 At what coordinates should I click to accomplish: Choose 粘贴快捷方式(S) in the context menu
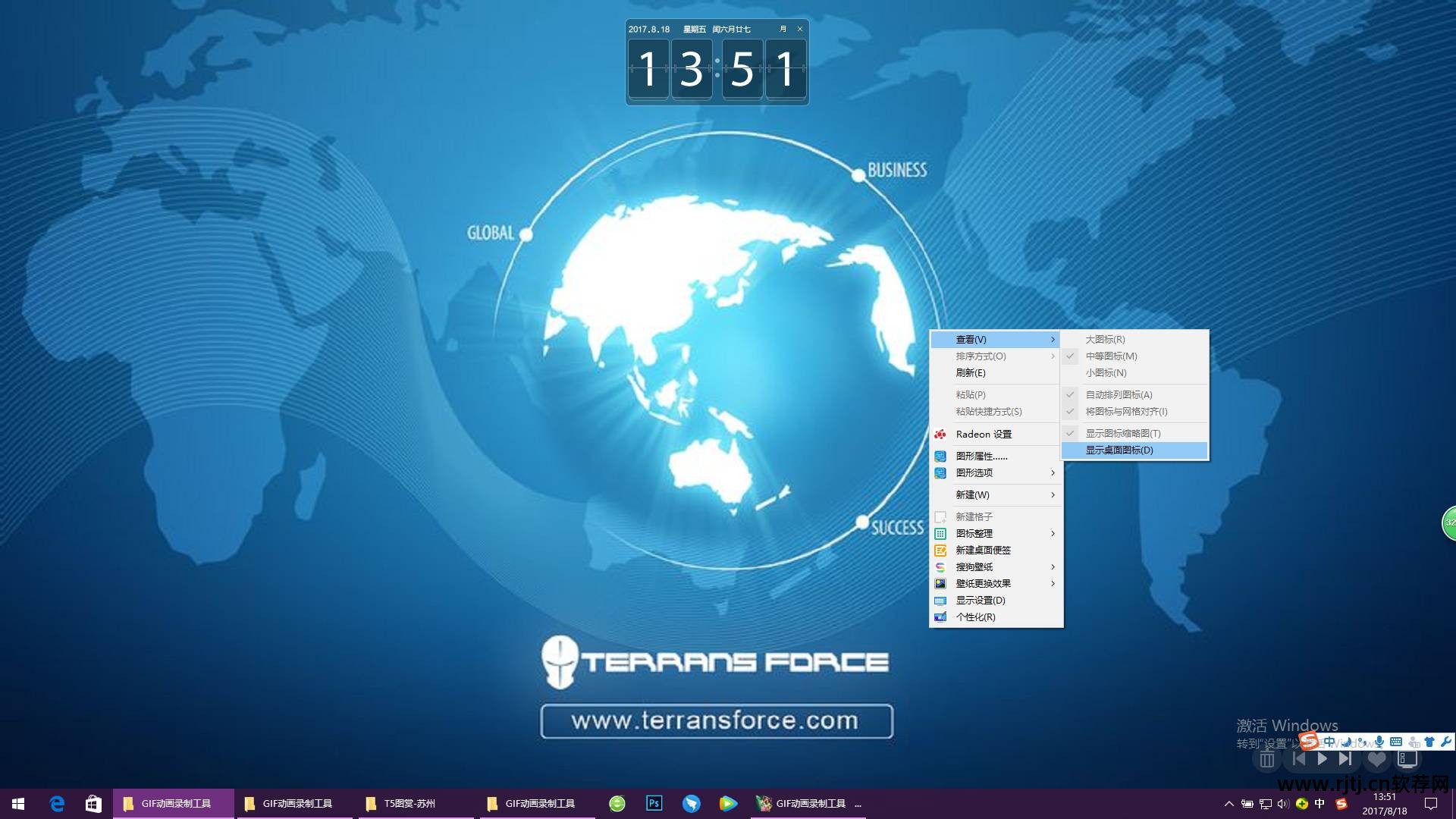click(x=996, y=411)
